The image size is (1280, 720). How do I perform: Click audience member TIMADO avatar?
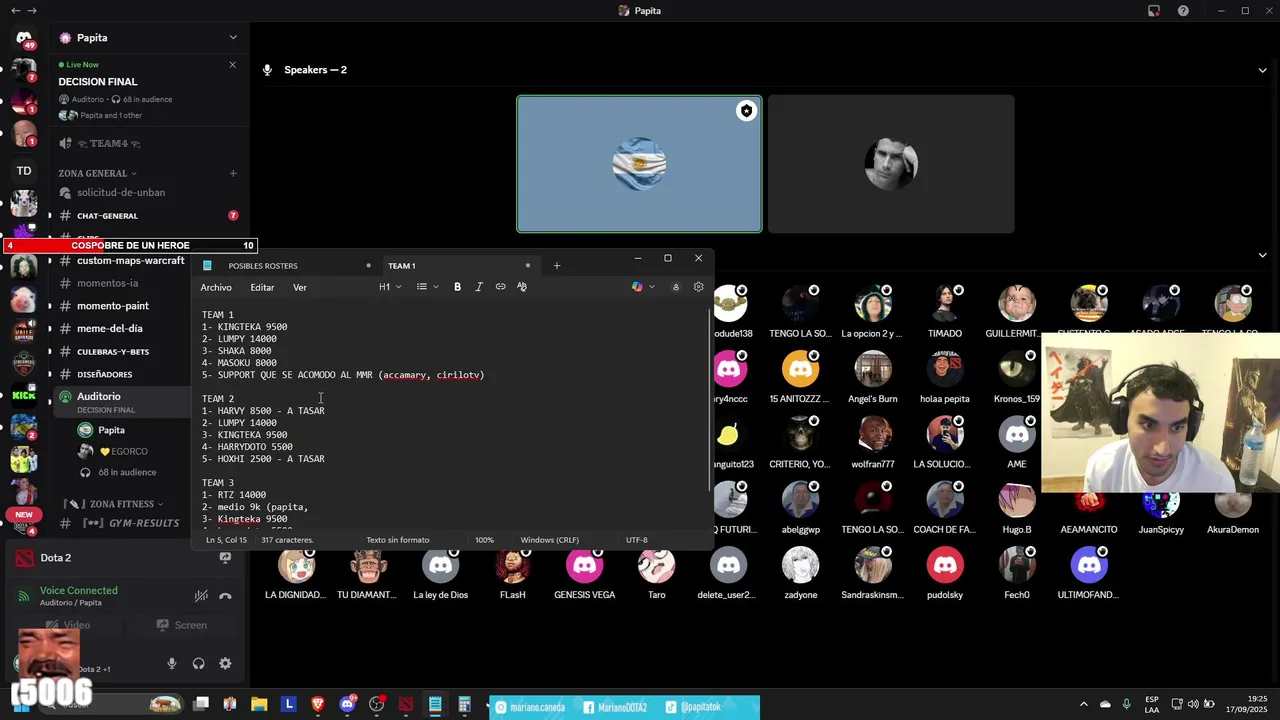click(x=945, y=304)
